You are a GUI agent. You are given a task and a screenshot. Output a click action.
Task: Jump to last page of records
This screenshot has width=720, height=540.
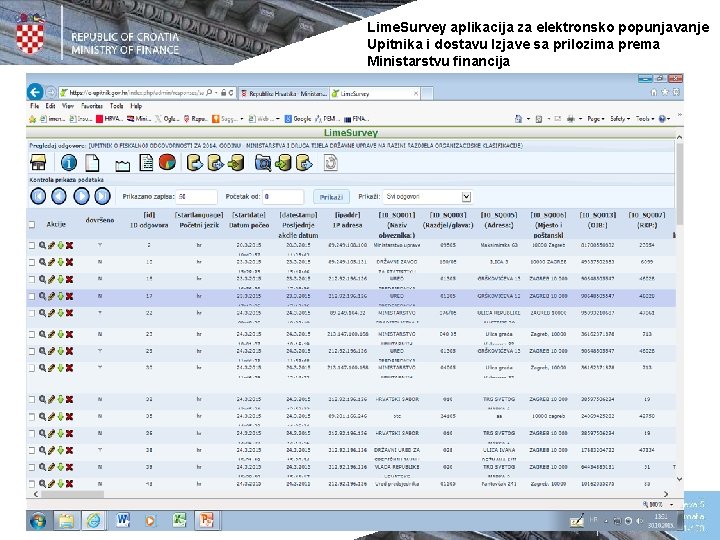[102, 197]
